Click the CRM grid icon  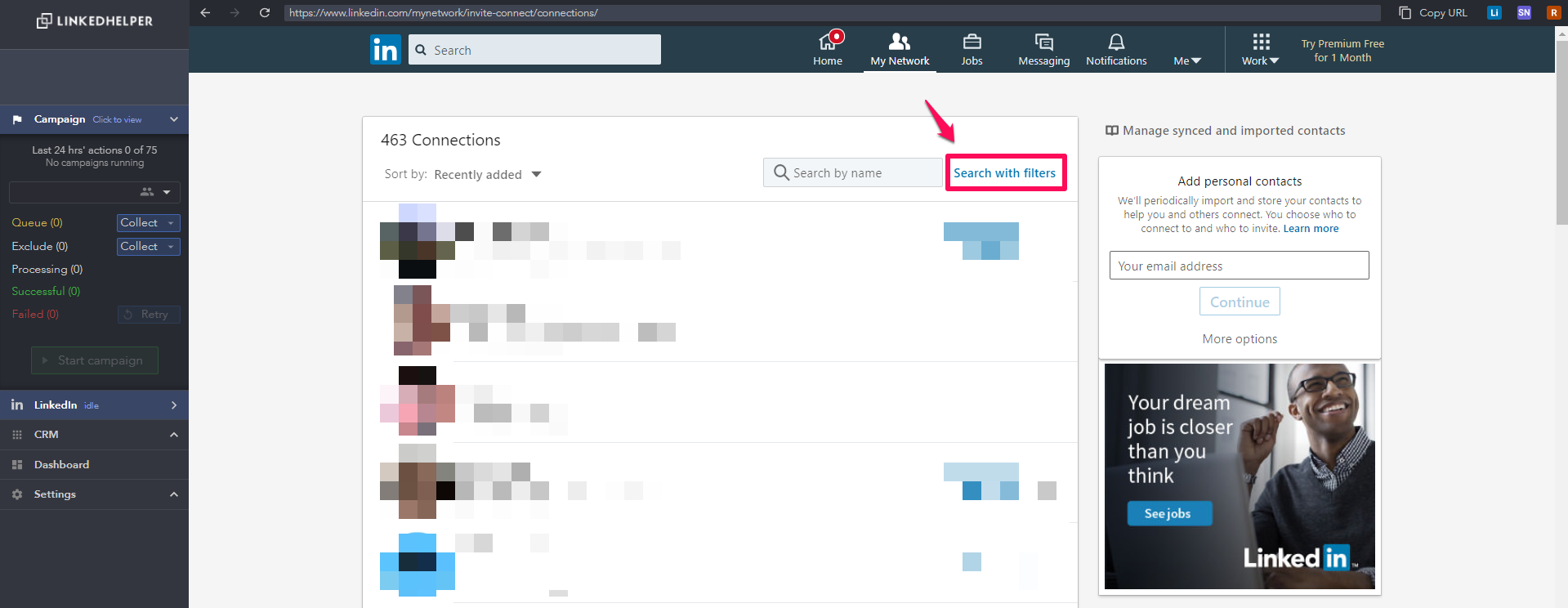click(17, 435)
